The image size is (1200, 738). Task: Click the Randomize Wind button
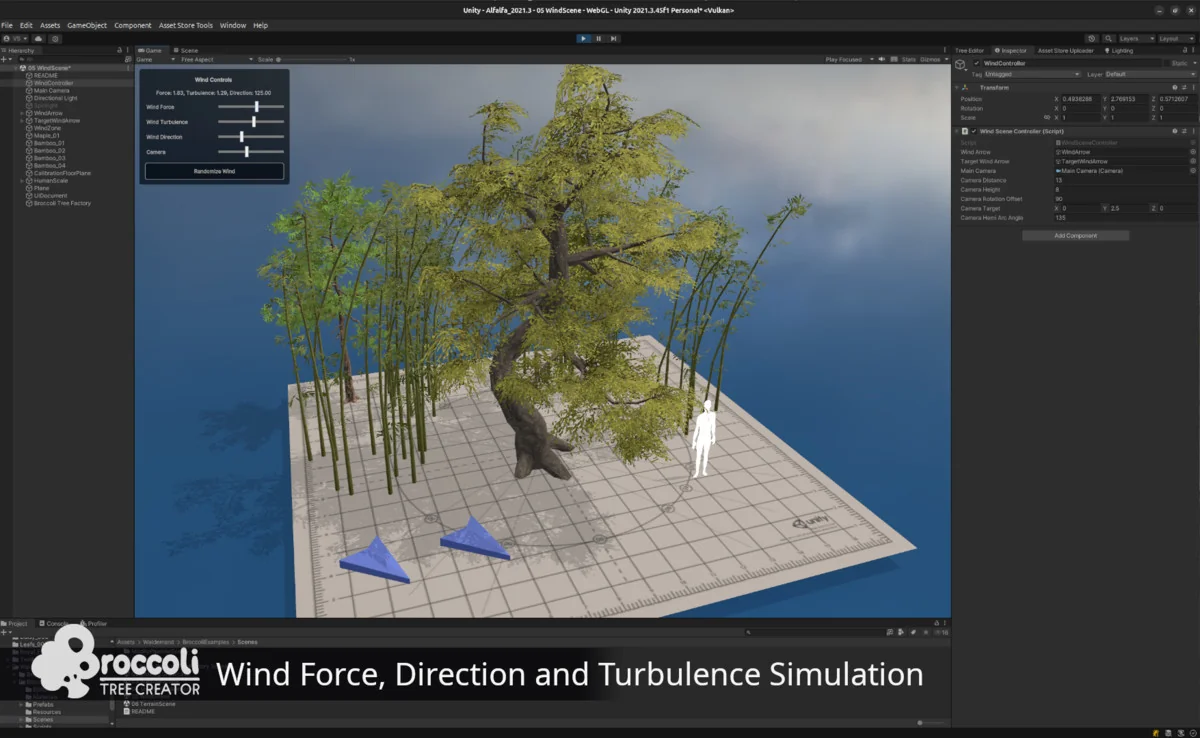[x=214, y=170]
